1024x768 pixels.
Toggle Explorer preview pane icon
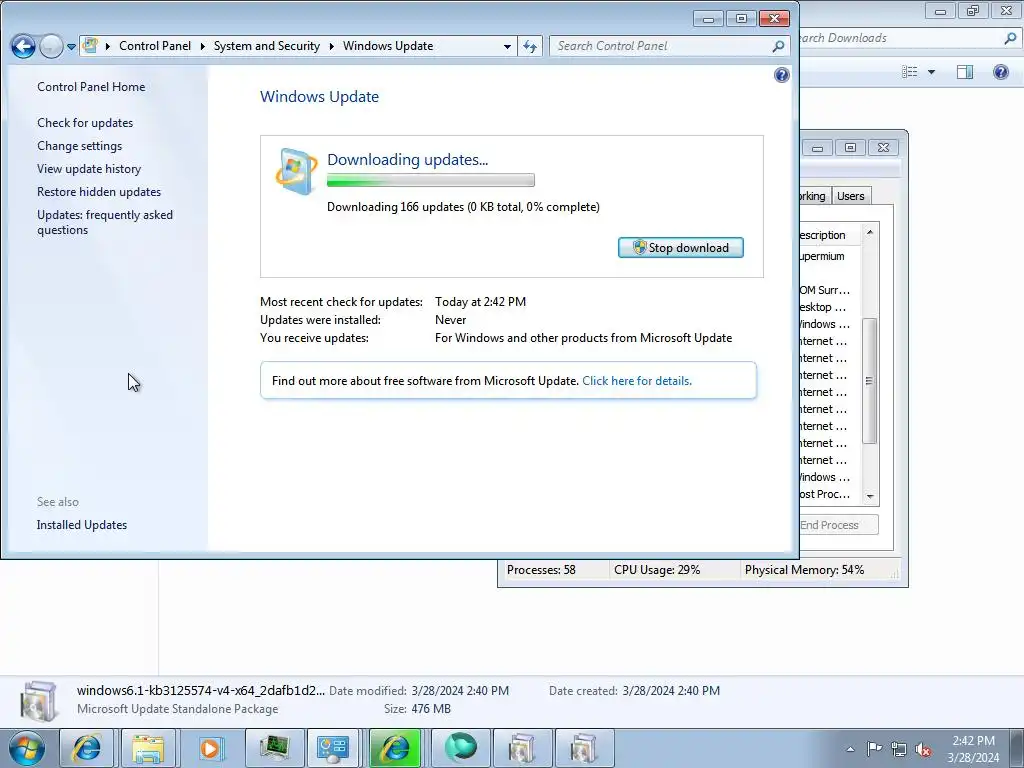coord(965,72)
